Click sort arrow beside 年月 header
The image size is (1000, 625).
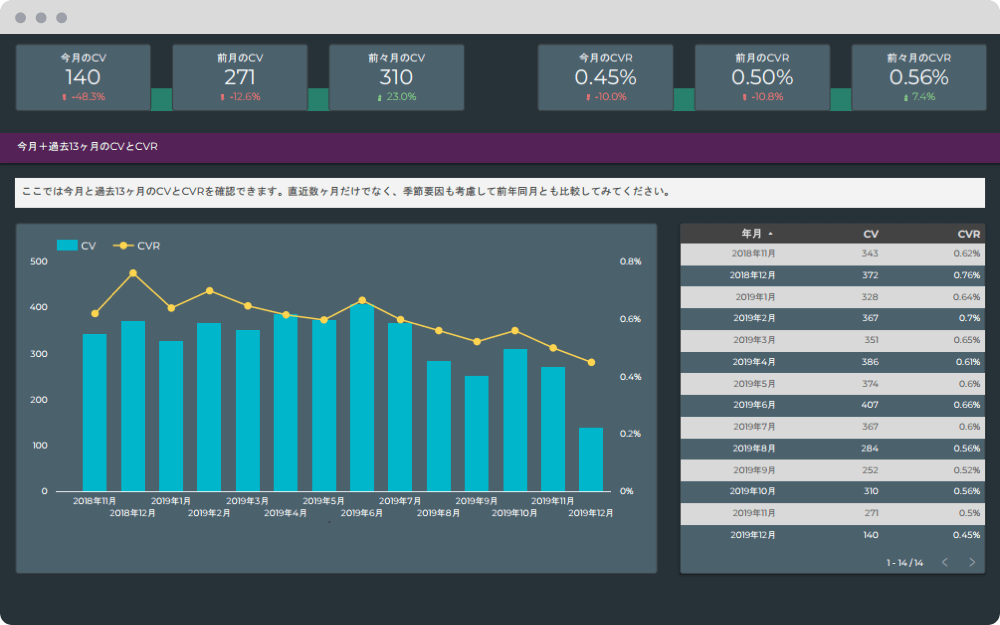point(770,234)
